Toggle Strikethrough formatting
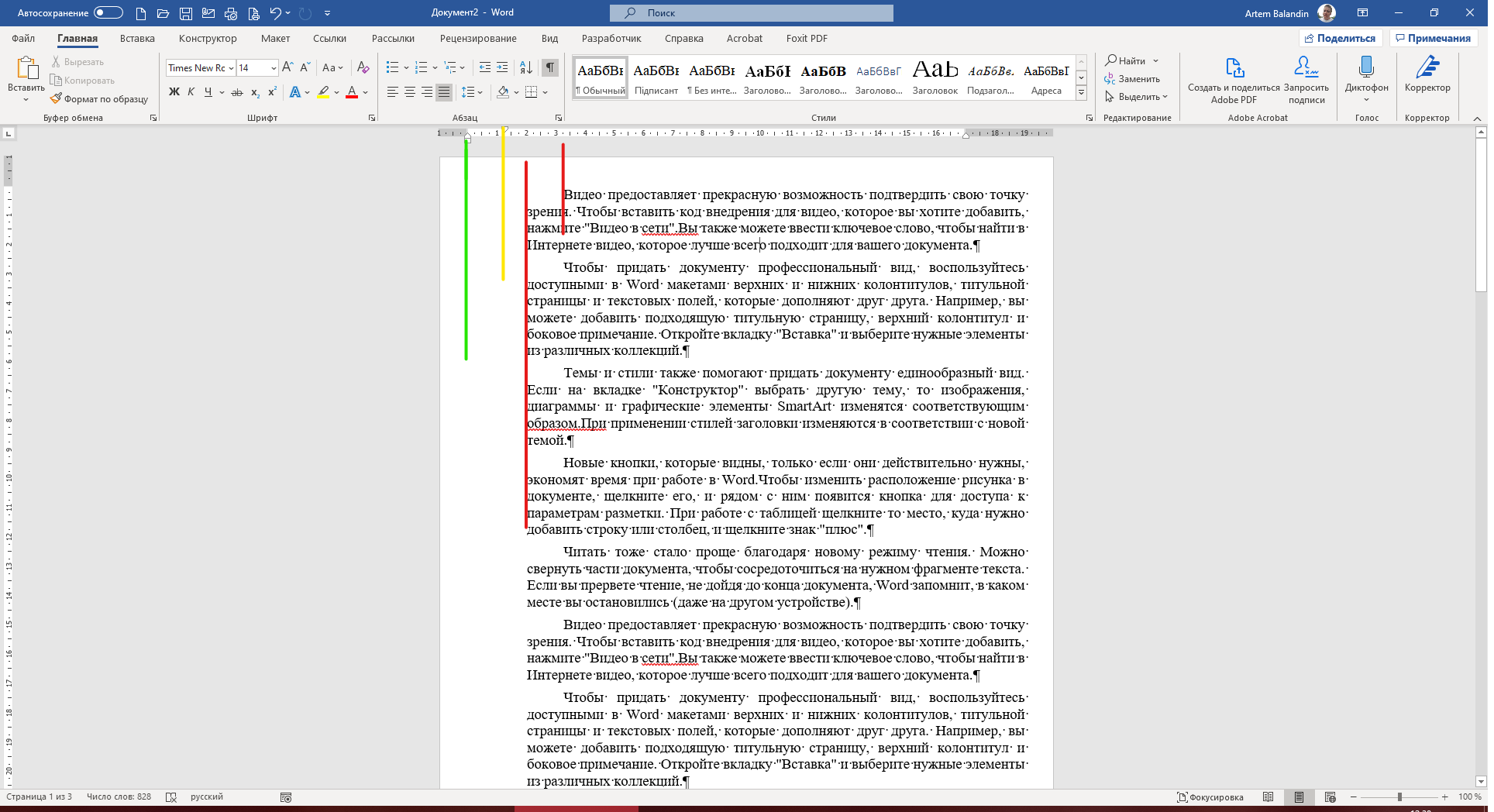Image resolution: width=1494 pixels, height=812 pixels. click(237, 92)
